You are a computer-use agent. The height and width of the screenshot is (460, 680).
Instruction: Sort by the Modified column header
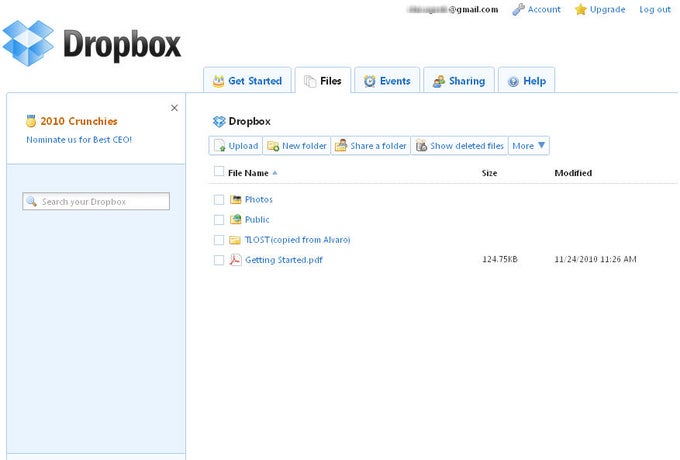click(573, 173)
